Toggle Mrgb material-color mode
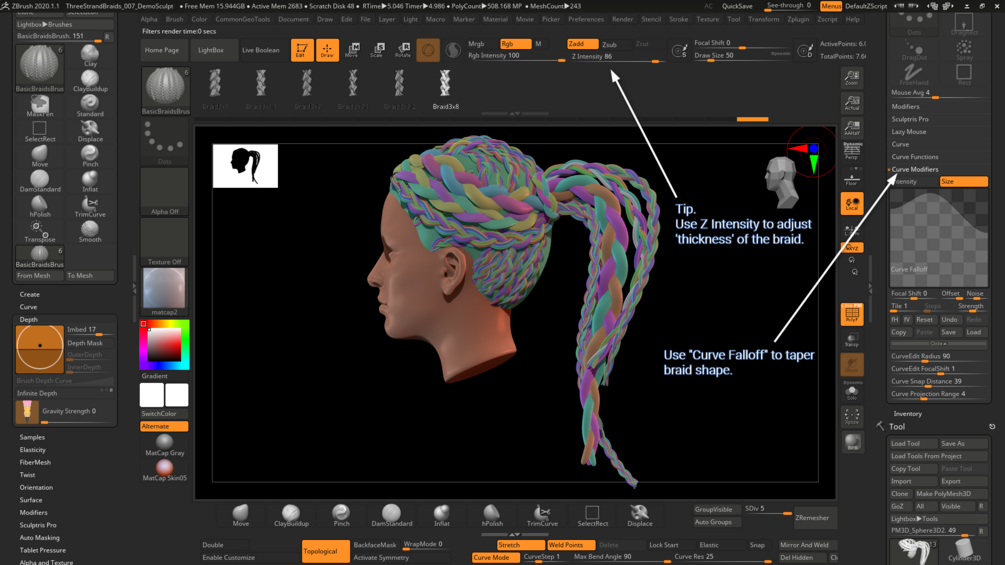Image resolution: width=1005 pixels, height=565 pixels. tap(476, 44)
